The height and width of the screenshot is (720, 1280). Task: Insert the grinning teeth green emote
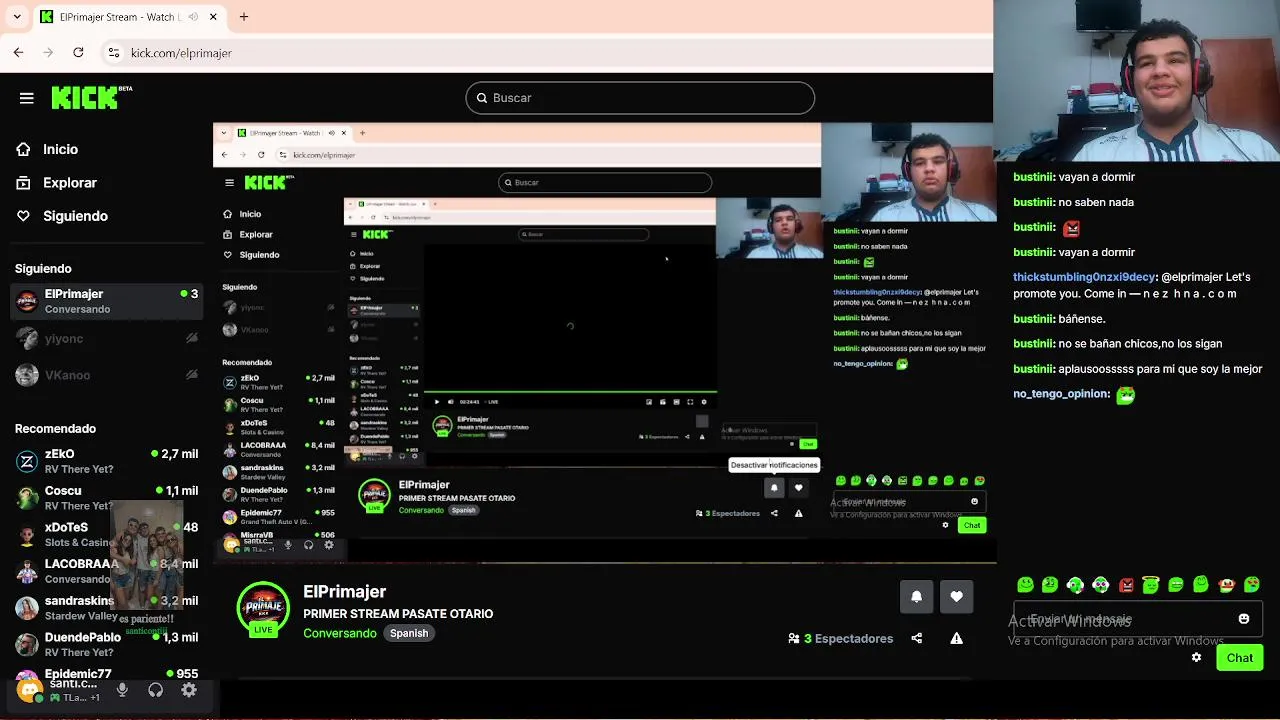[1176, 585]
